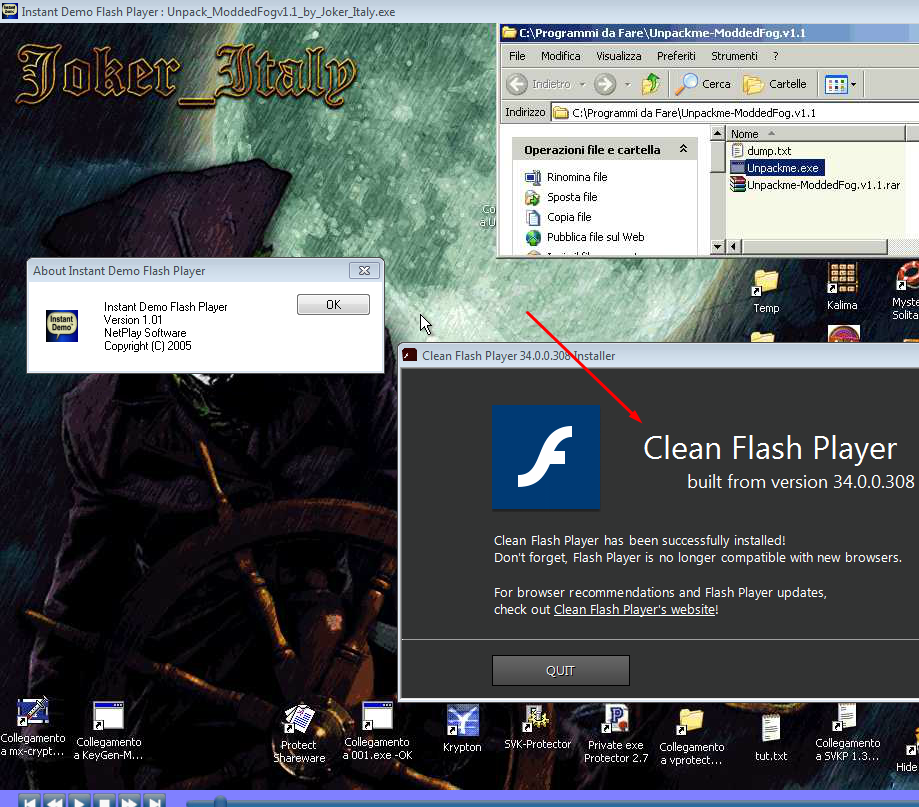Open the Indietro history dropdown arrow
Screen dimensions: 919x807
(583, 84)
